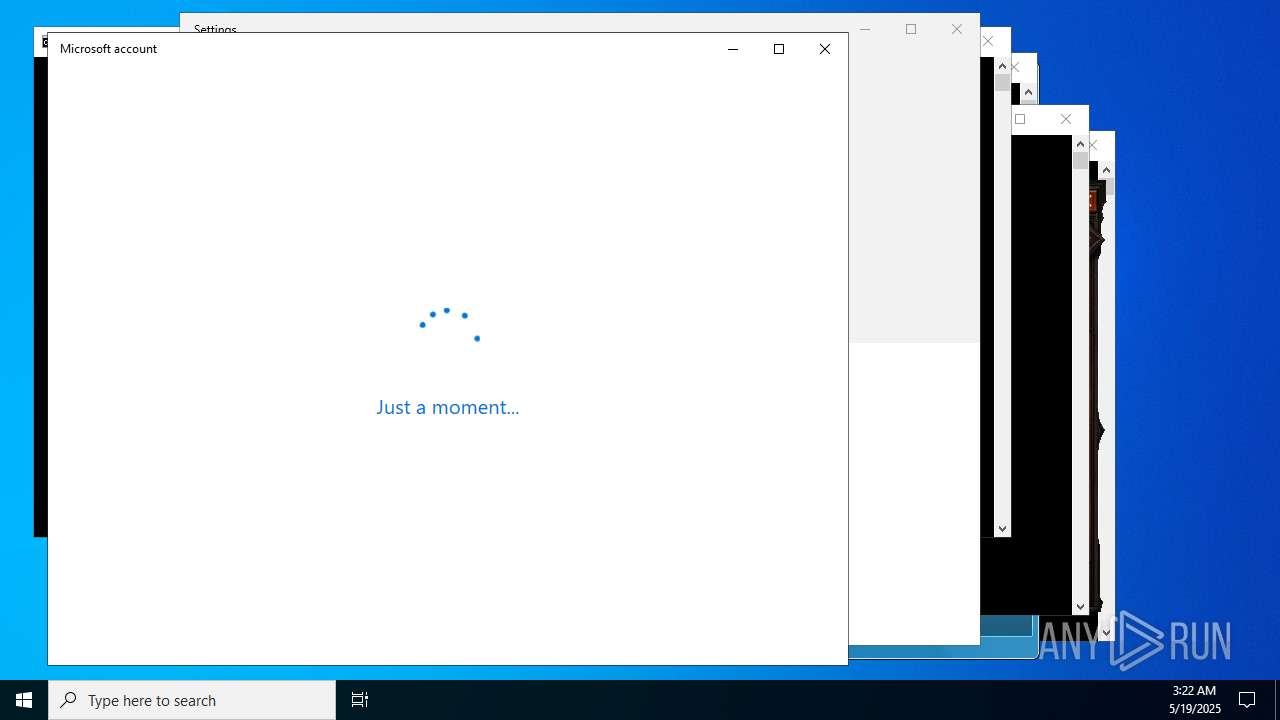Click scroll-up arrow in rightmost background window
1280x720 pixels.
pyautogui.click(x=1106, y=170)
